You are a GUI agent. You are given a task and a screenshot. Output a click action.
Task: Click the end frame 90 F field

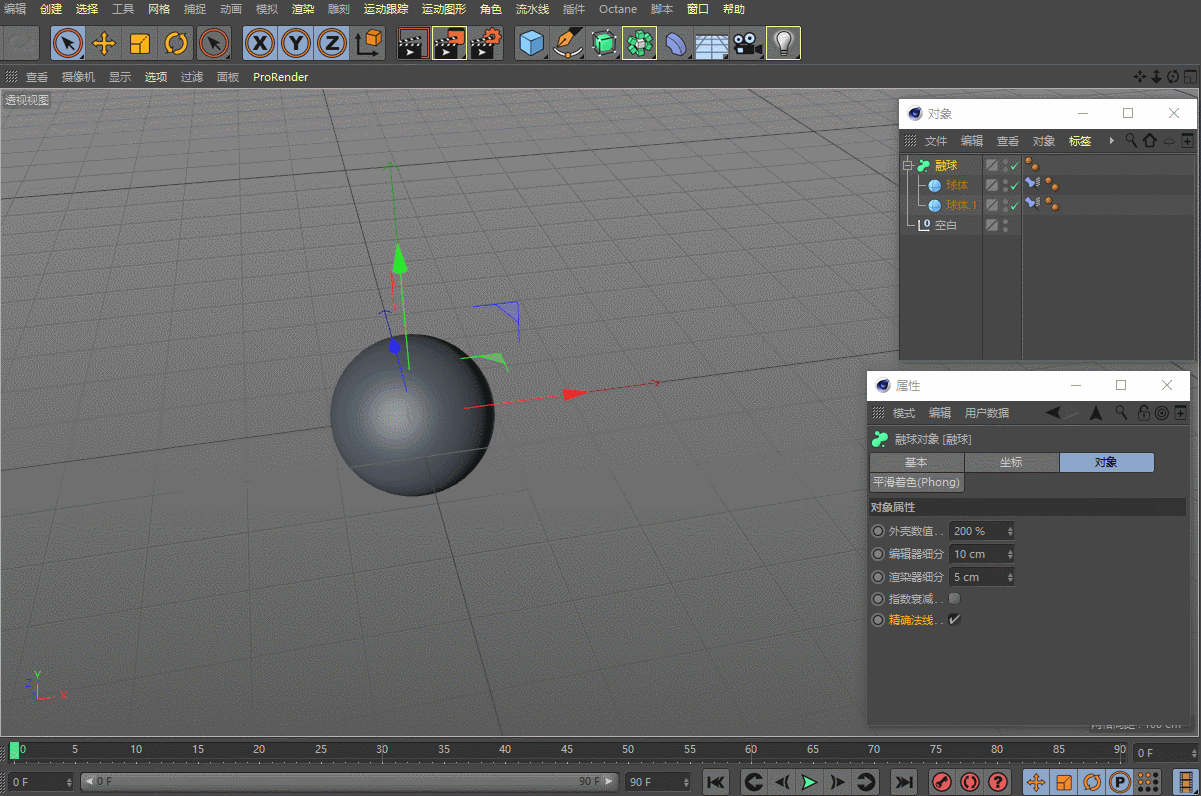[x=658, y=782]
